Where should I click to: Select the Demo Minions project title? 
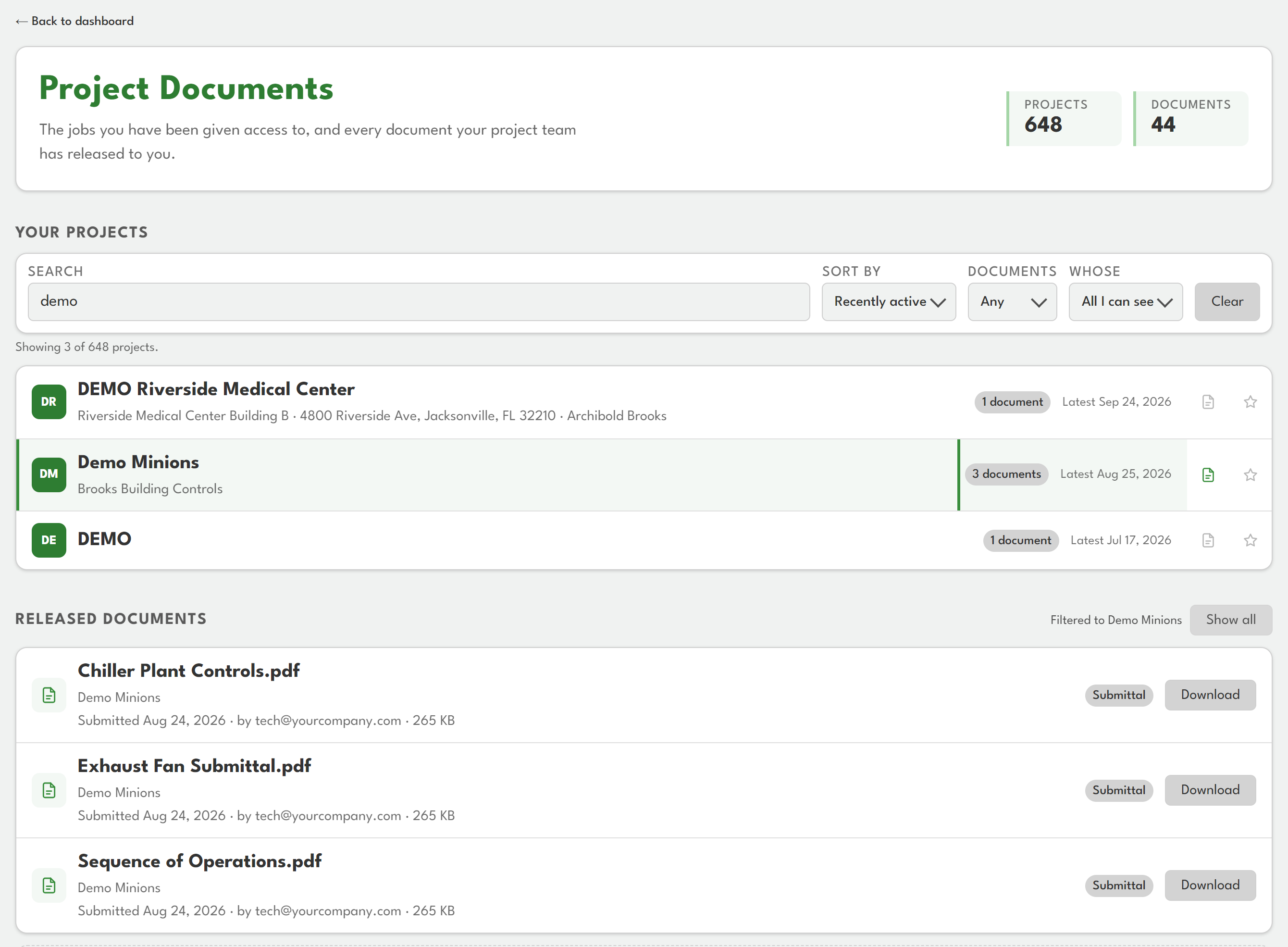(138, 462)
